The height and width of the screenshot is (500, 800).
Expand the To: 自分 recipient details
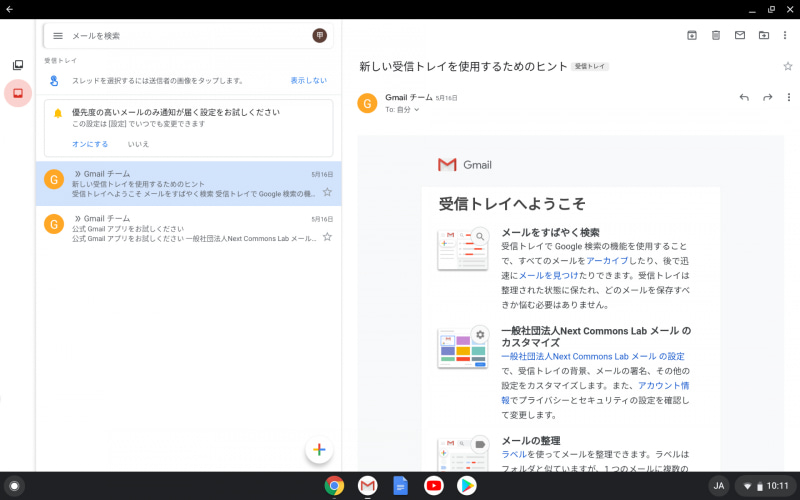coord(402,110)
